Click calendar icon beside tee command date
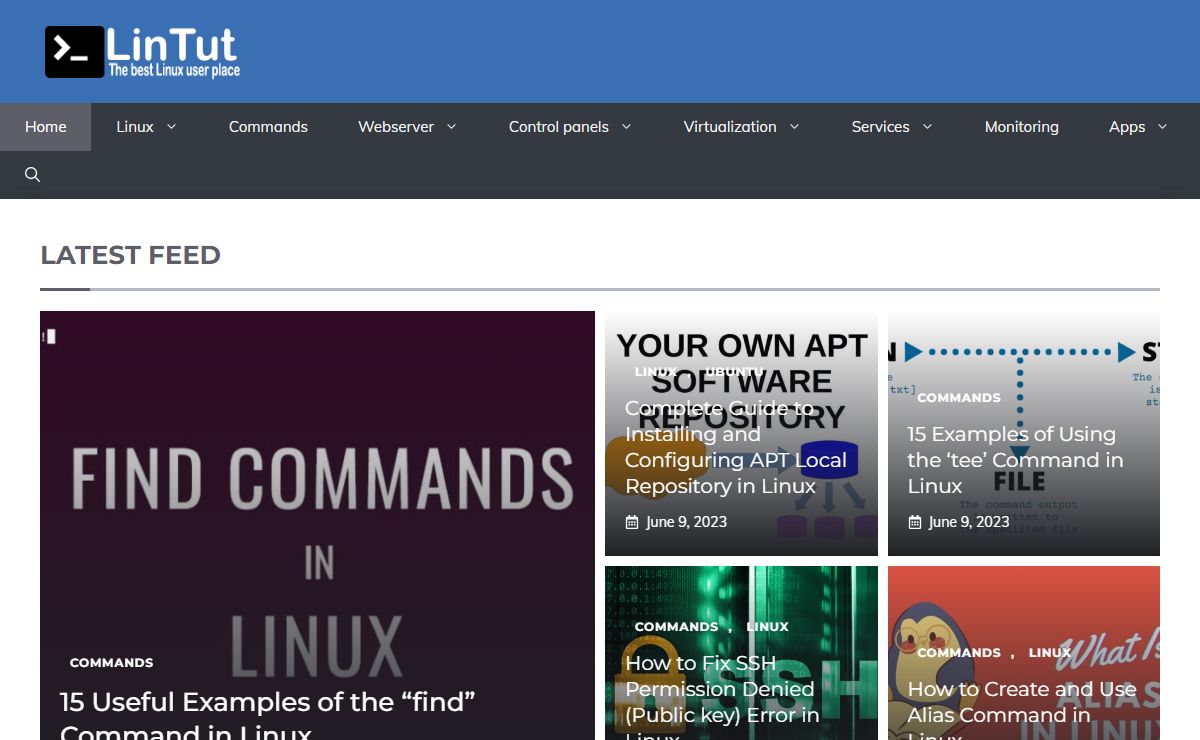1200x740 pixels. 914,522
